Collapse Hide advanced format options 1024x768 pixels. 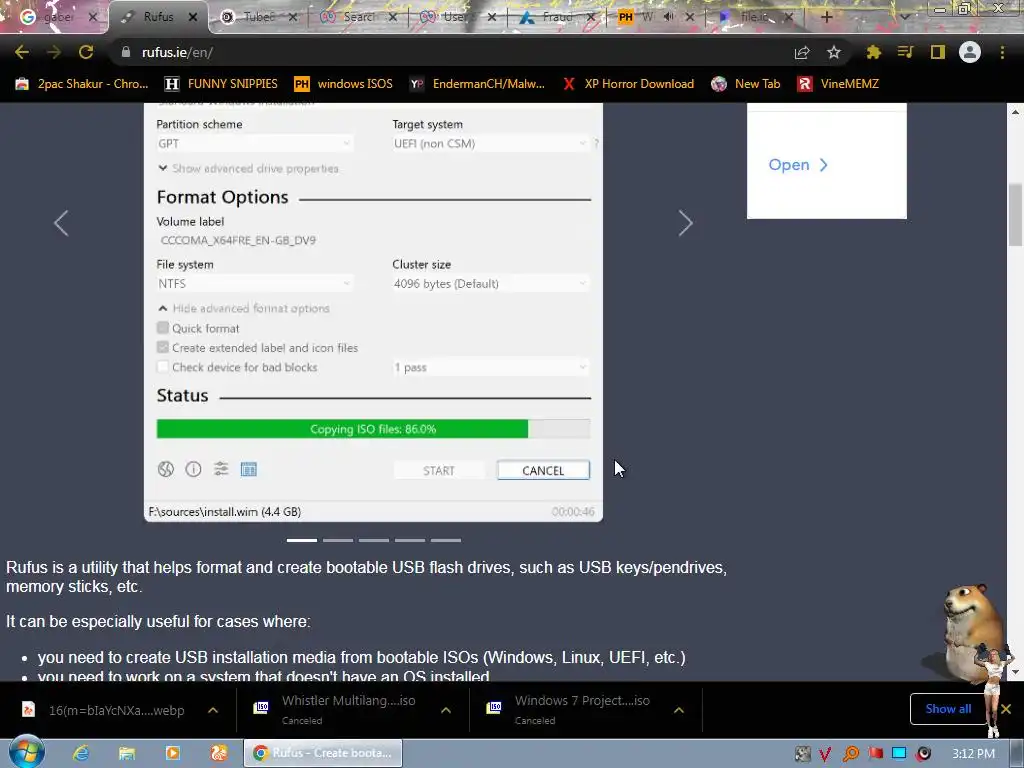[244, 308]
